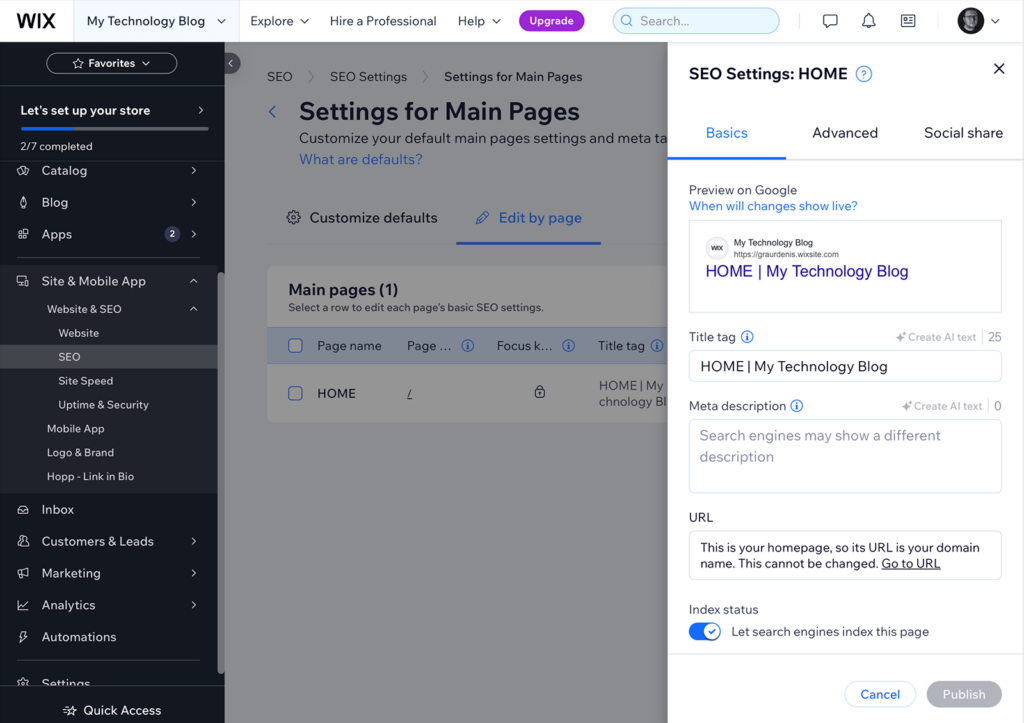Open the Customize defaults tab

362,218
